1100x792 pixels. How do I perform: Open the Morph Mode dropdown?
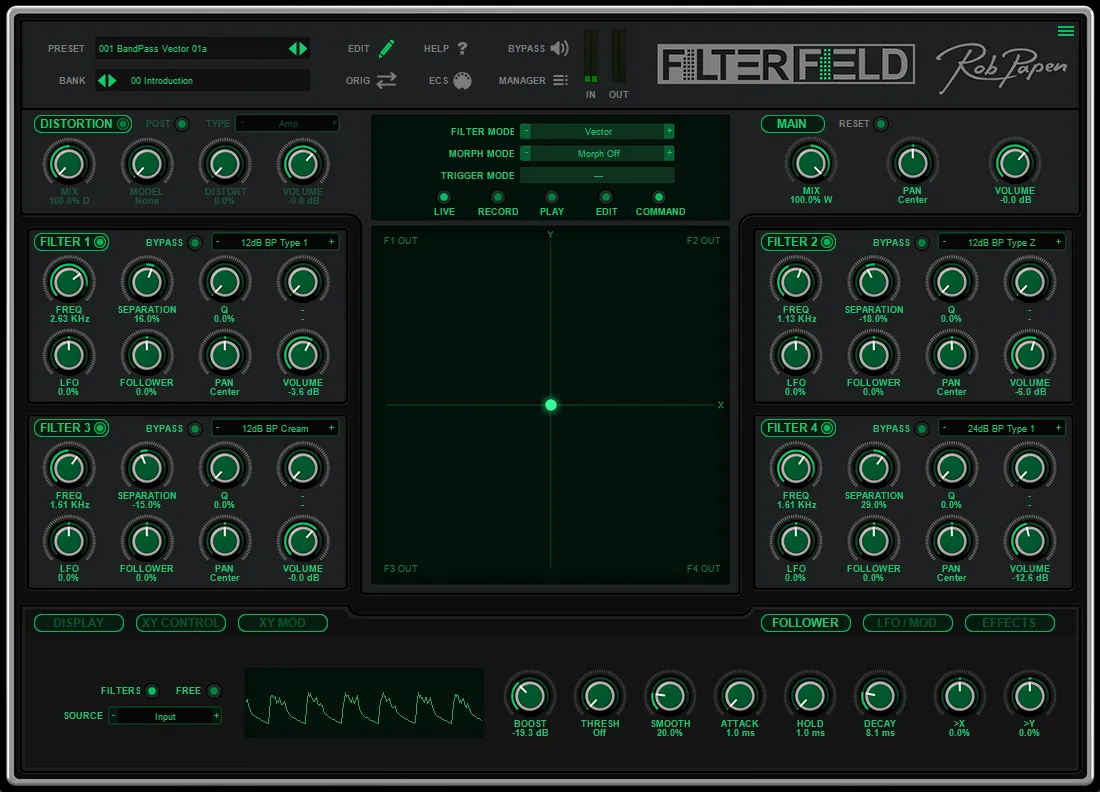598,153
